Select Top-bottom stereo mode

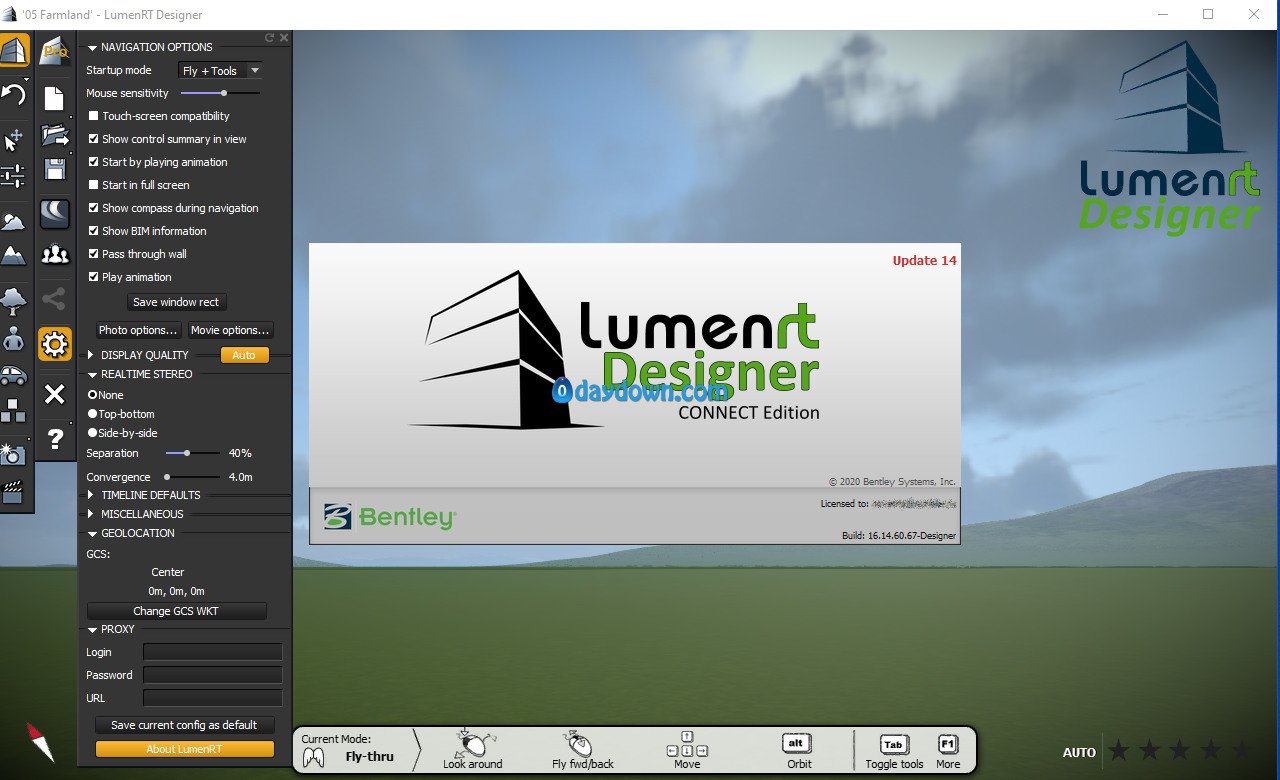(x=93, y=414)
